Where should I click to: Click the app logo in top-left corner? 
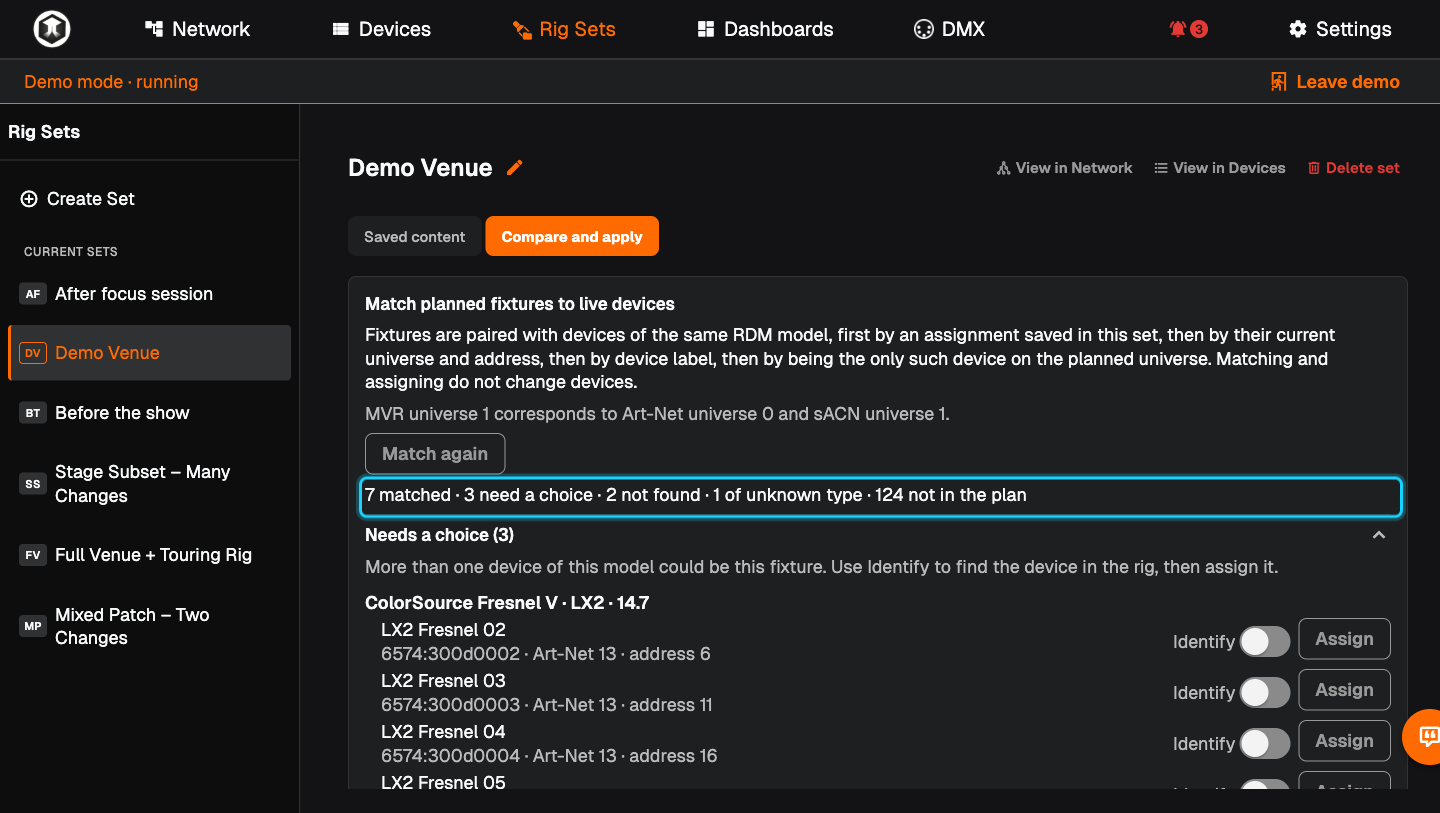tap(51, 29)
